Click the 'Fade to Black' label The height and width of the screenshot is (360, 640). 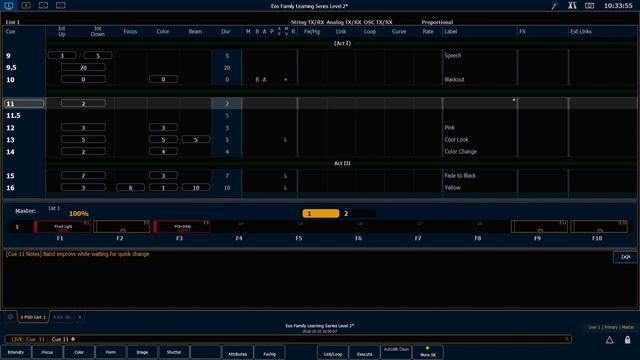pyautogui.click(x=460, y=176)
